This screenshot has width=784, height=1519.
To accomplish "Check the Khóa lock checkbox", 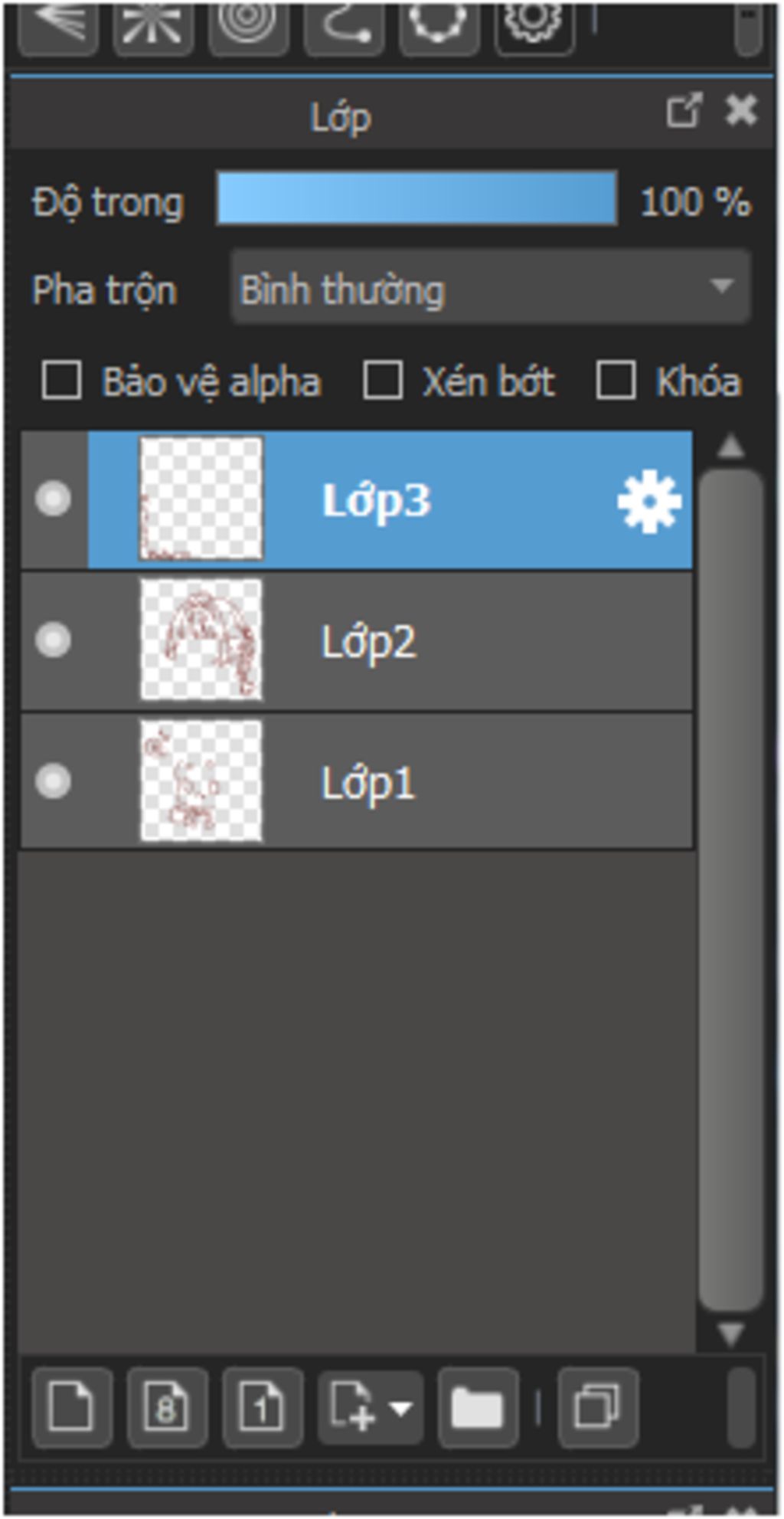I will click(x=616, y=381).
